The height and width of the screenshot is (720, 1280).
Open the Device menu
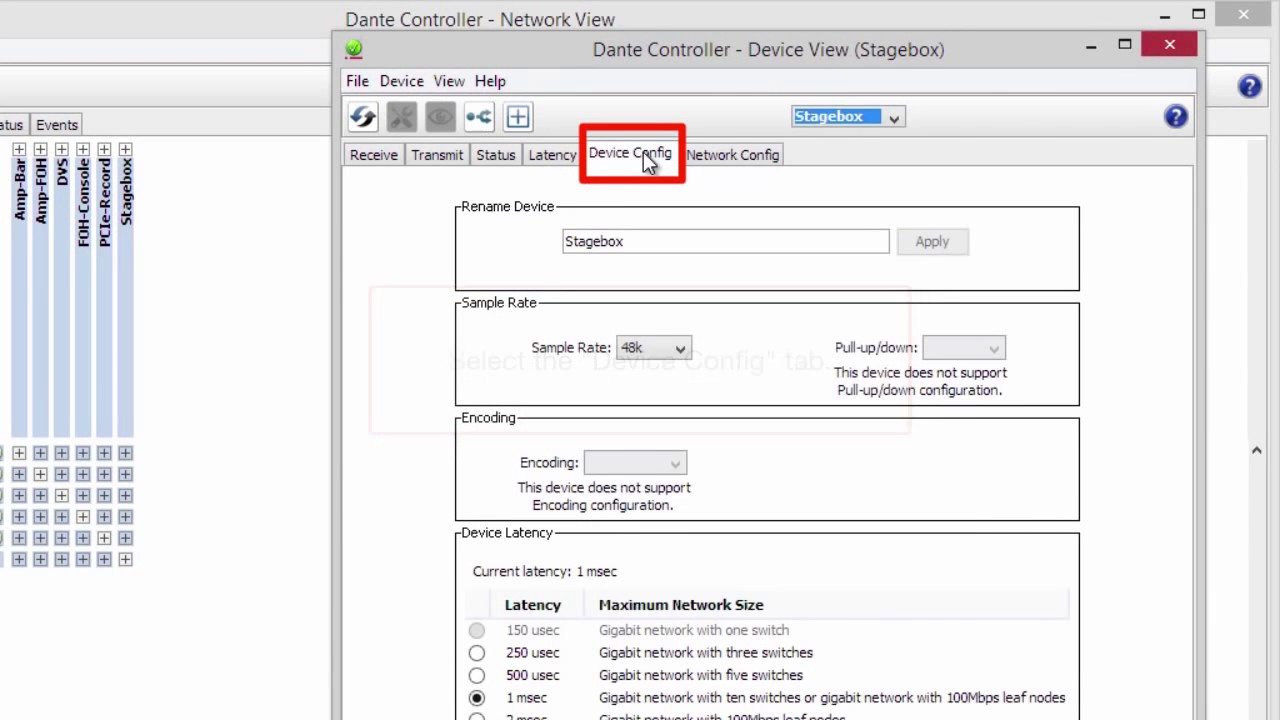(401, 81)
